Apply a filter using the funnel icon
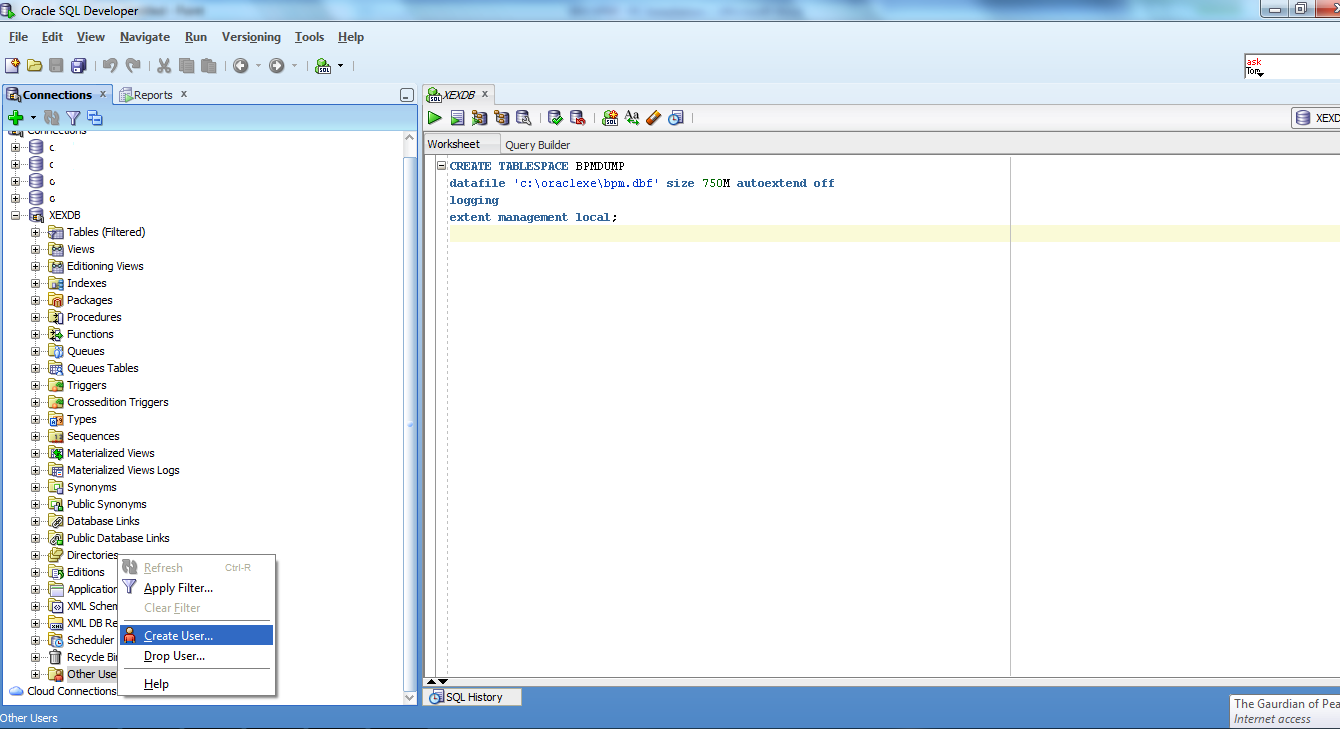This screenshot has width=1340, height=729. coord(73,117)
